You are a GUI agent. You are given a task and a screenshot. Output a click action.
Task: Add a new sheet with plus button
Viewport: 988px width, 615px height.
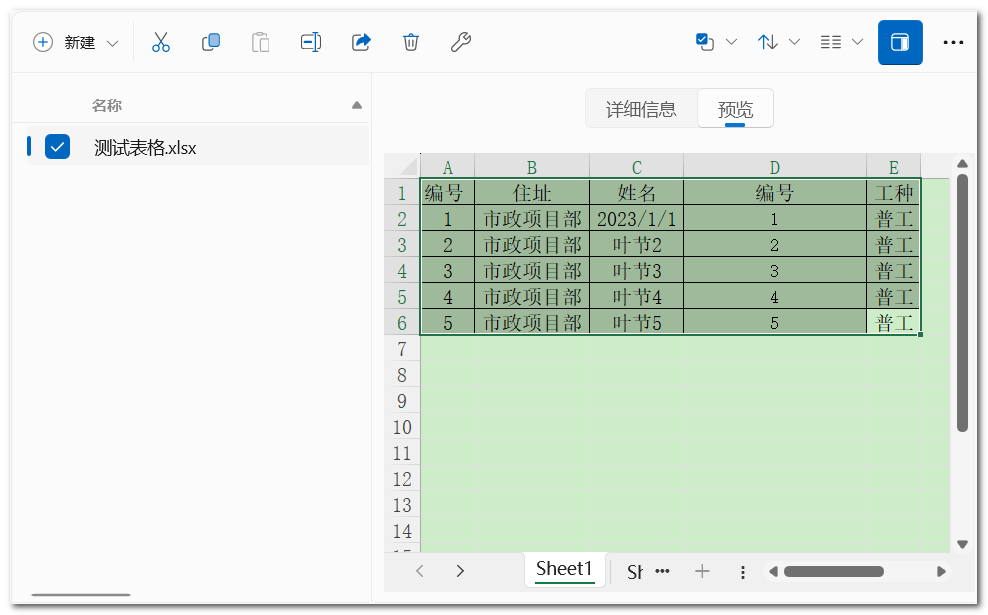coord(702,571)
